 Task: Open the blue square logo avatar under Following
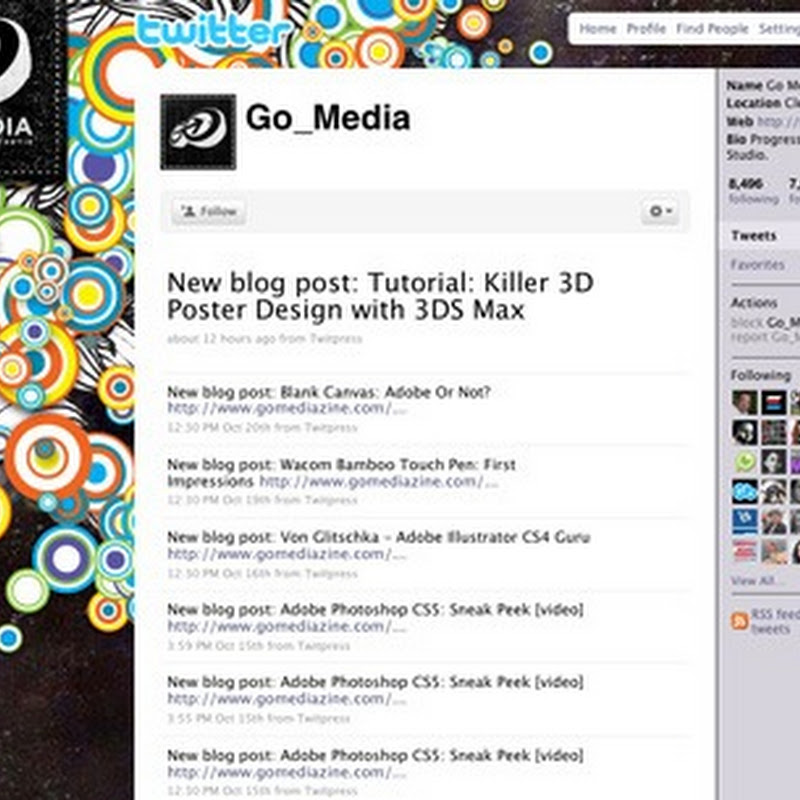point(745,521)
